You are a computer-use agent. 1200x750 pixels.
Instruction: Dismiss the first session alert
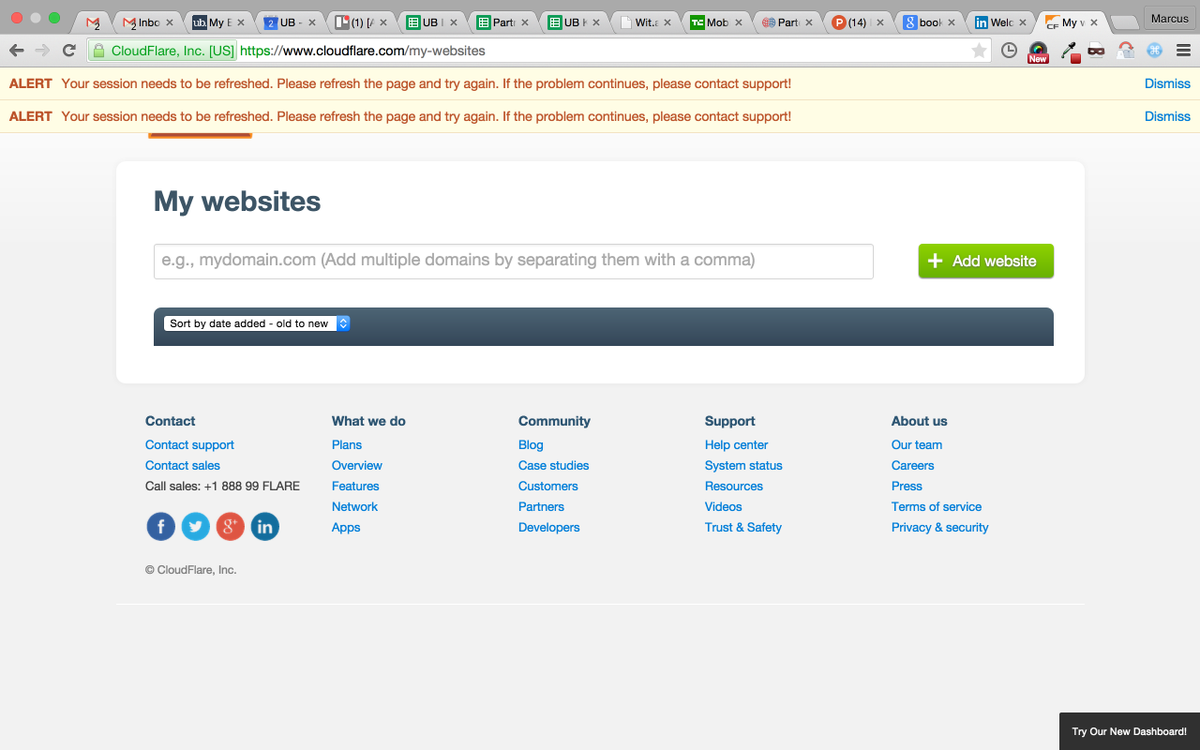pos(1167,83)
